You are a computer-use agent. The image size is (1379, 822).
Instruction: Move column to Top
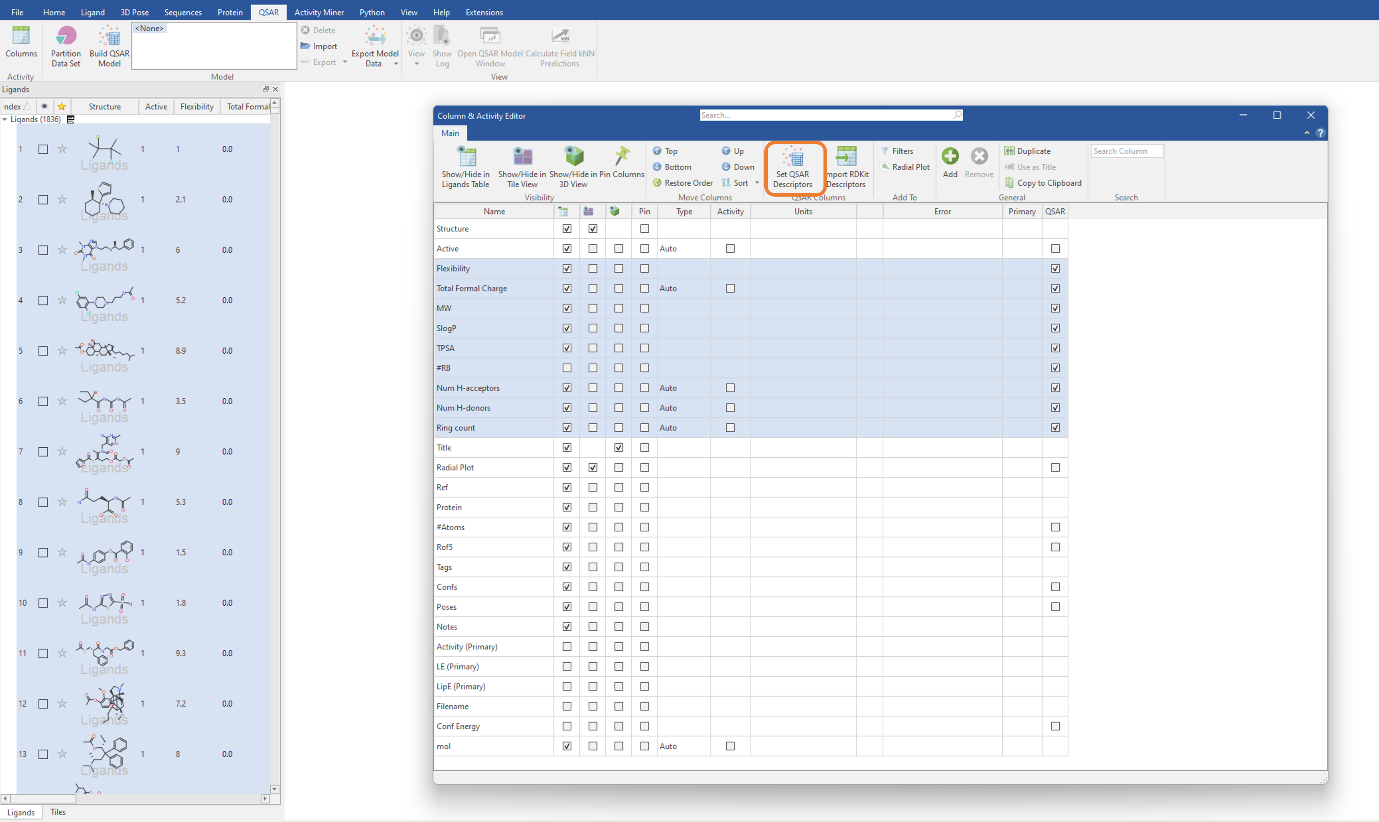click(x=665, y=151)
